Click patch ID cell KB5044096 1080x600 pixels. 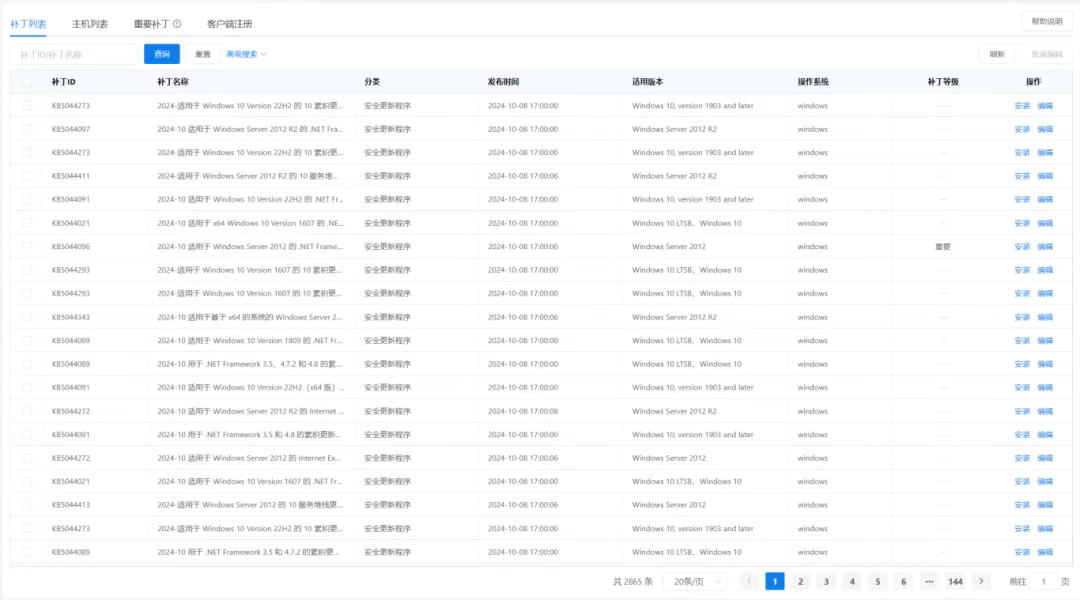[x=70, y=246]
